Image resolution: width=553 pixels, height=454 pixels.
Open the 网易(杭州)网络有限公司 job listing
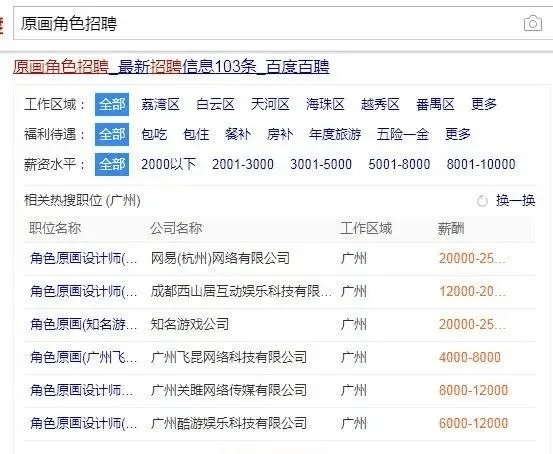(x=280, y=259)
